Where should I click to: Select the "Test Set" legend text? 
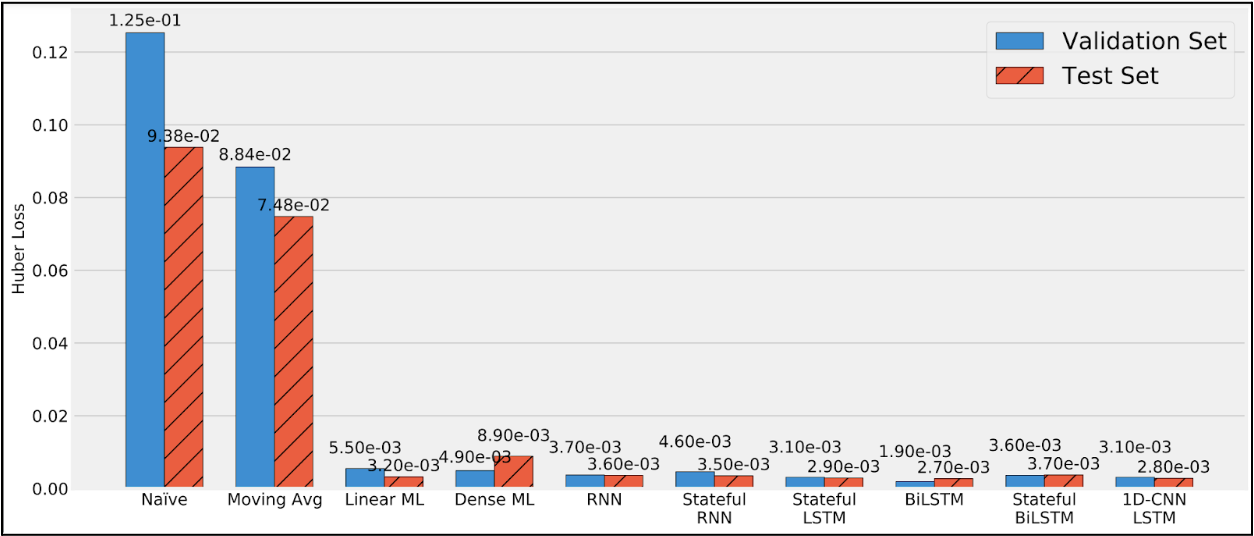[1110, 76]
